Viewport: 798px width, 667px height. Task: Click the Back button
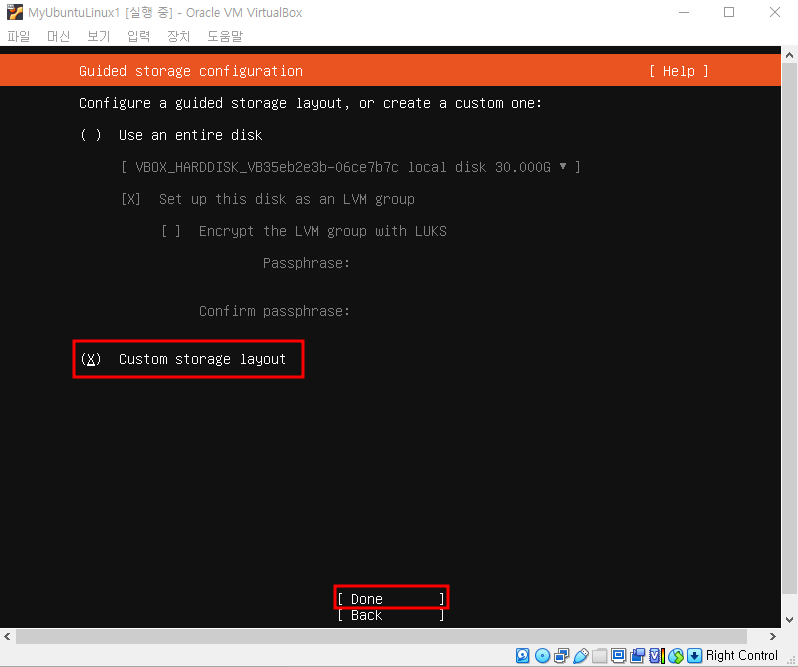click(x=391, y=615)
